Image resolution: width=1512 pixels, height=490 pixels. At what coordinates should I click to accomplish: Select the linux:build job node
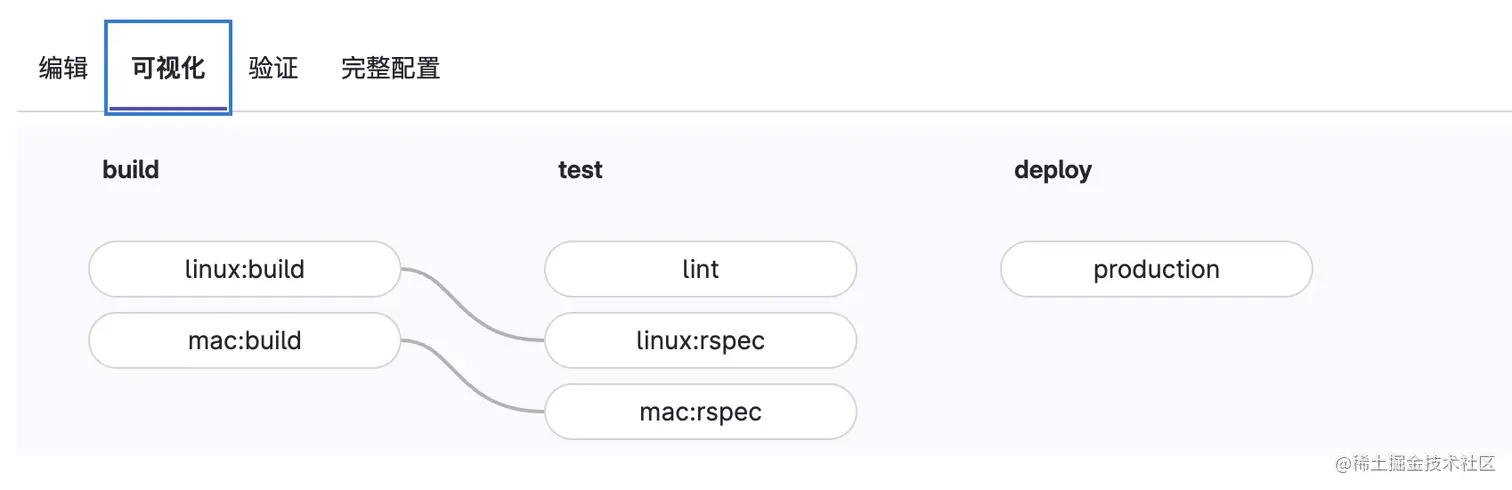[x=244, y=269]
